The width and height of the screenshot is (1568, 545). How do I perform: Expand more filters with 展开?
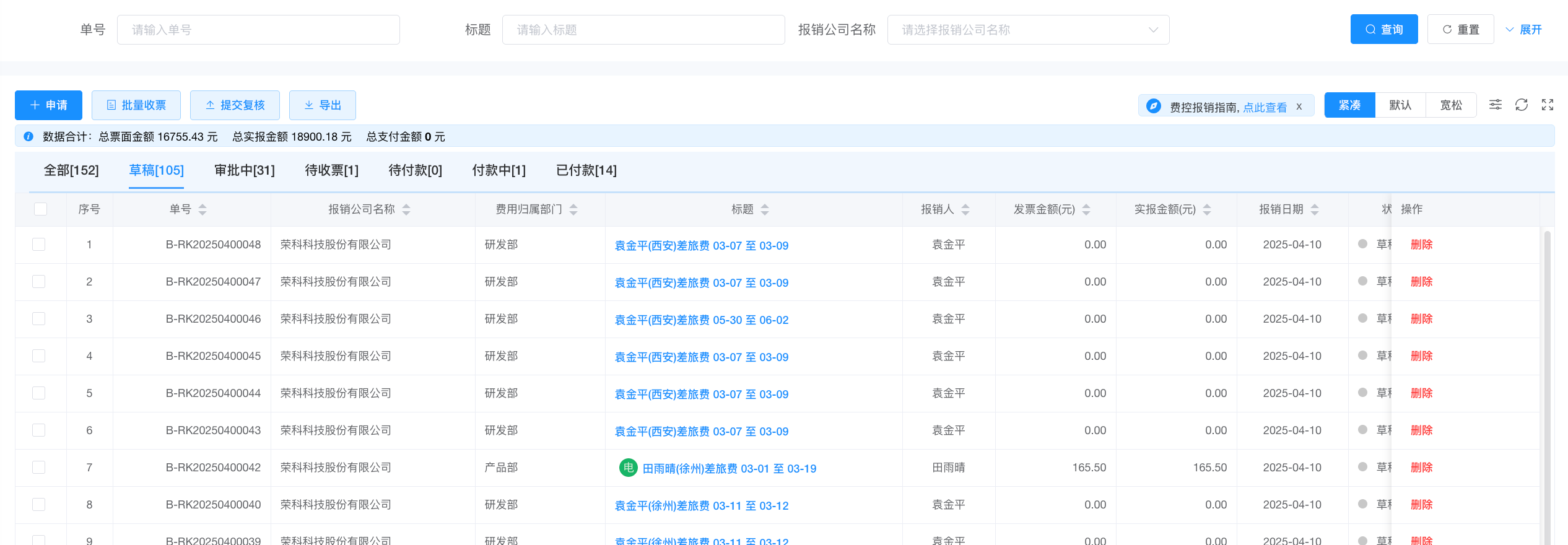tap(1523, 30)
